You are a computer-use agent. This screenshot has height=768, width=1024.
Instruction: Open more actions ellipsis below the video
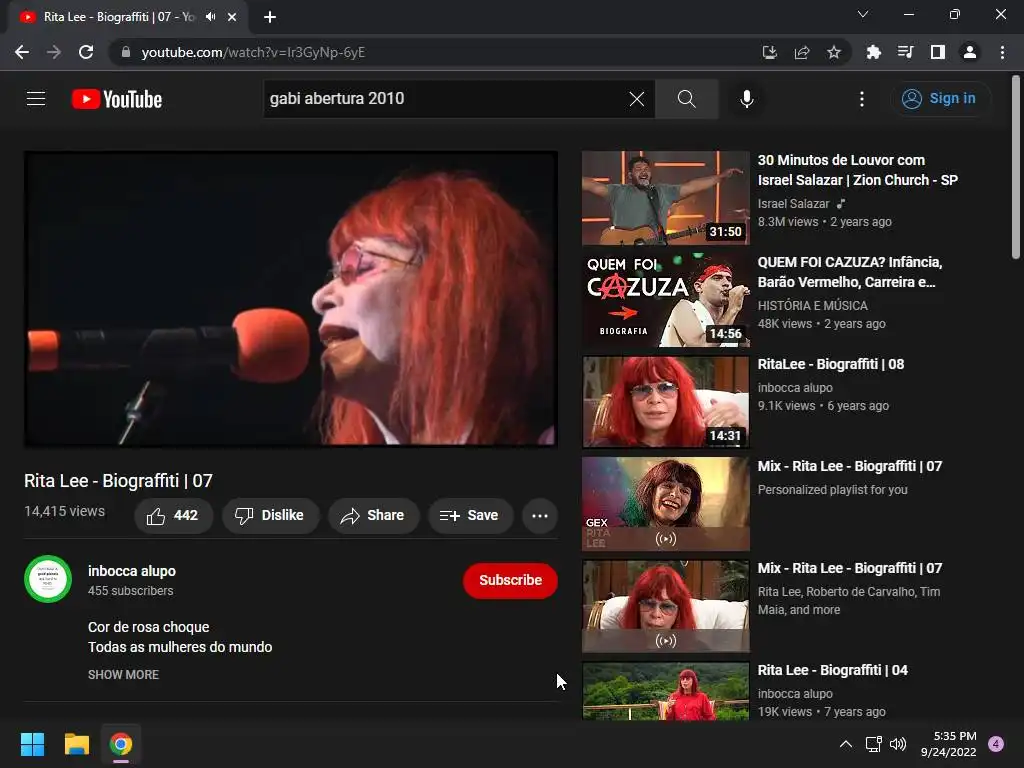[x=540, y=516]
